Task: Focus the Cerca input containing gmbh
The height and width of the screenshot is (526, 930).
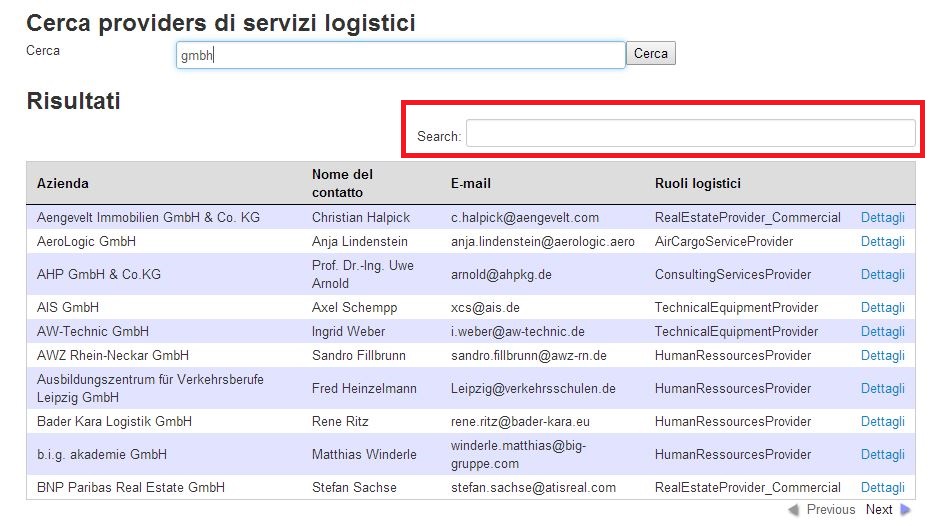Action: click(x=401, y=55)
